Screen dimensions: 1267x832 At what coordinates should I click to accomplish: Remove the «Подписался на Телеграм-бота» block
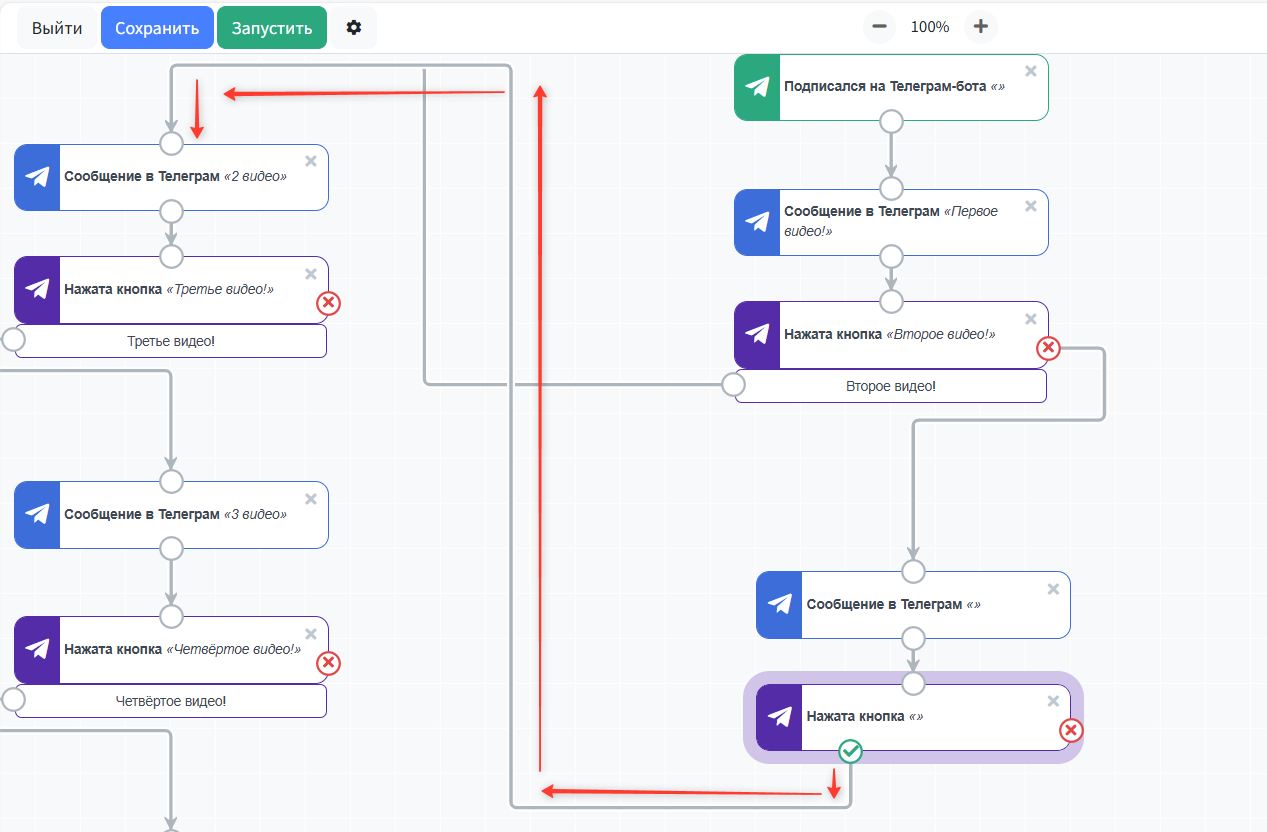[x=1031, y=71]
